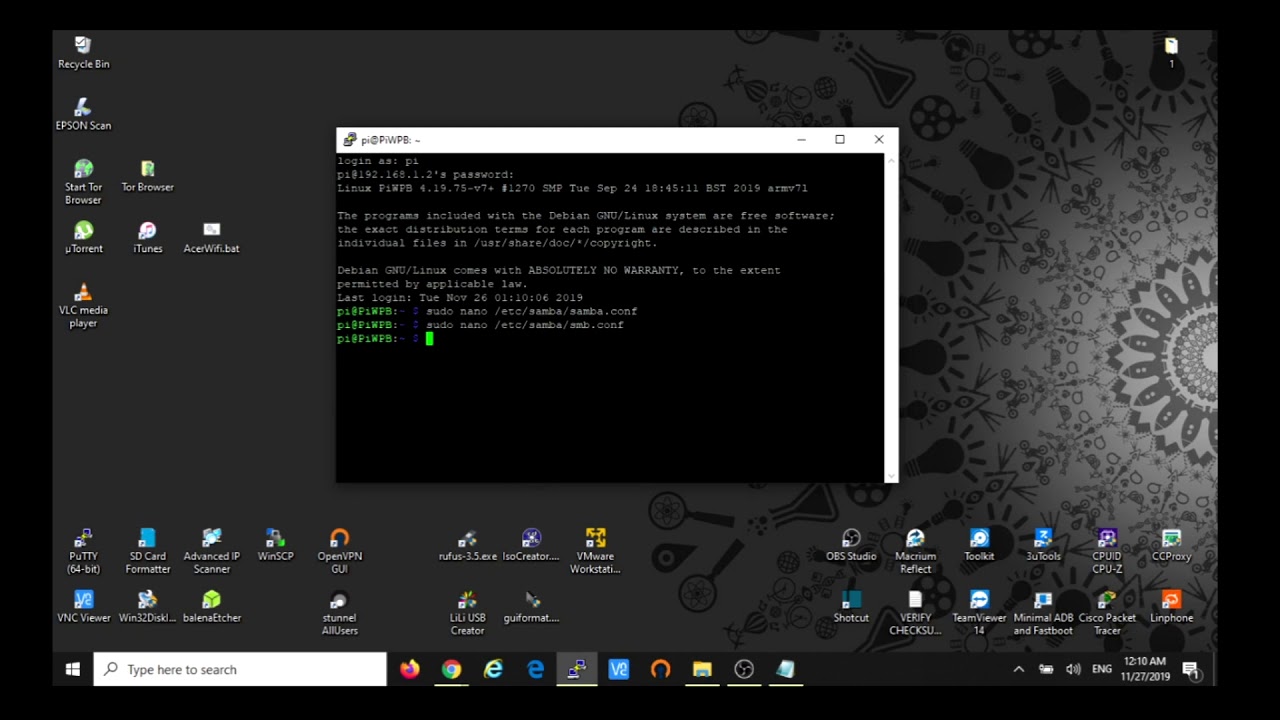Show hidden system tray icons
The image size is (1280, 720).
tap(1019, 669)
